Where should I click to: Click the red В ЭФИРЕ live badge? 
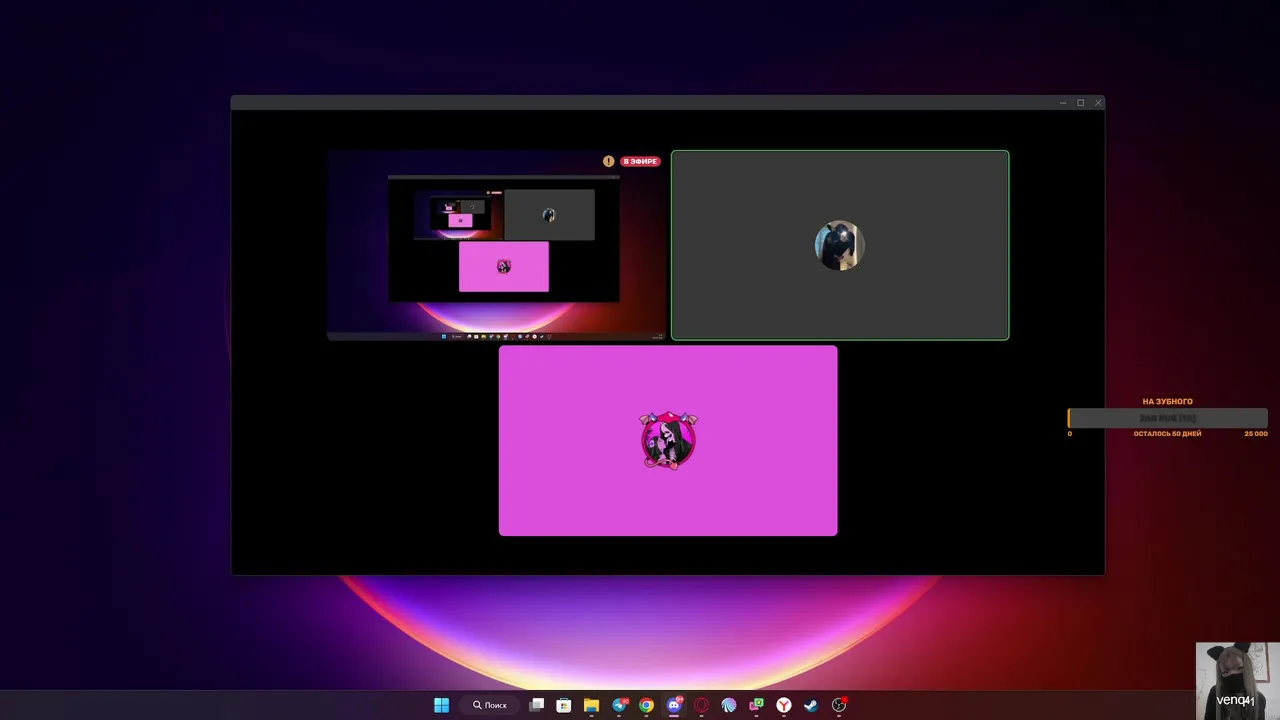640,161
